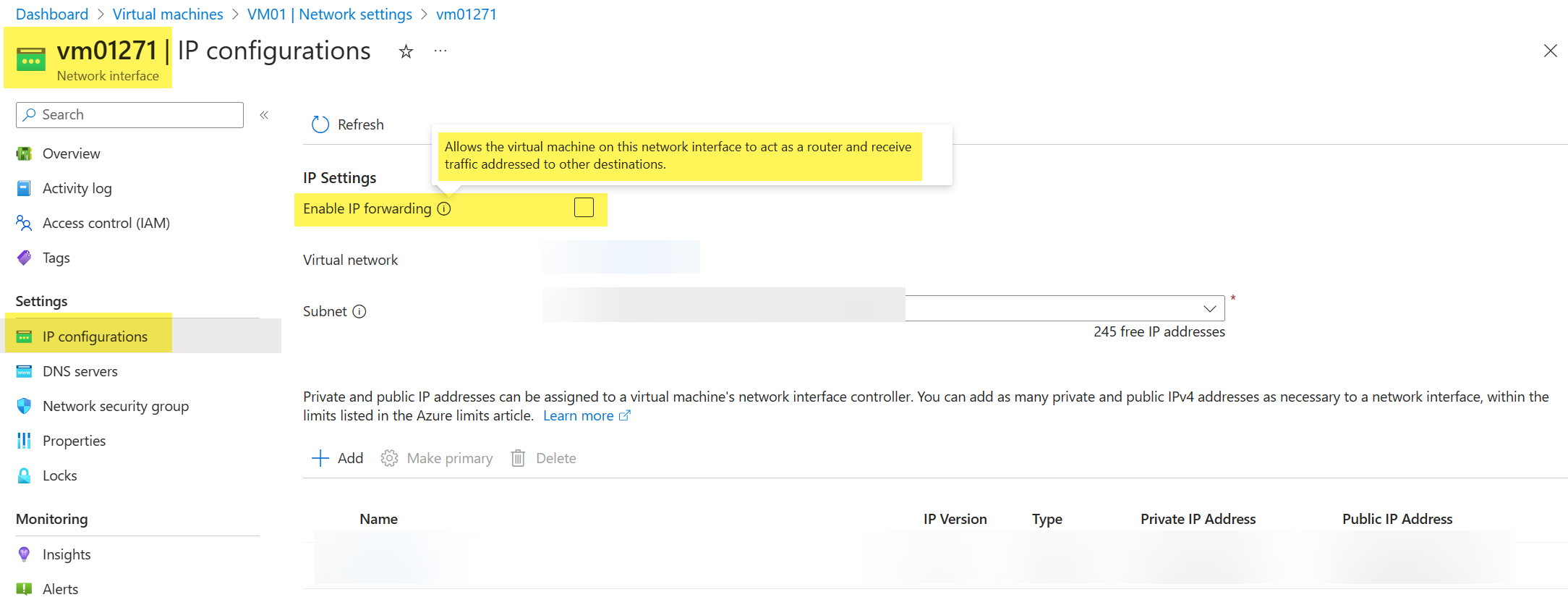Image resolution: width=1568 pixels, height=605 pixels.
Task: Click the Delete trash can icon
Action: (518, 458)
